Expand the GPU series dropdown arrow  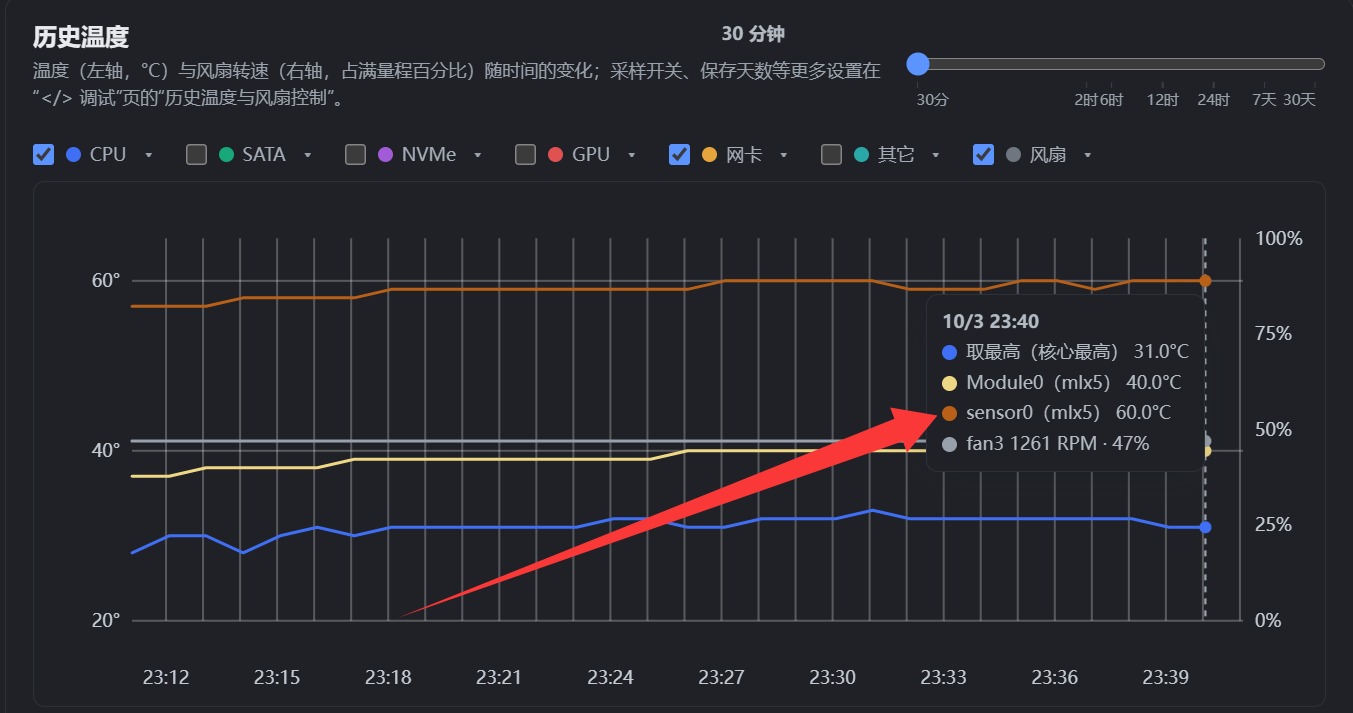click(x=632, y=155)
